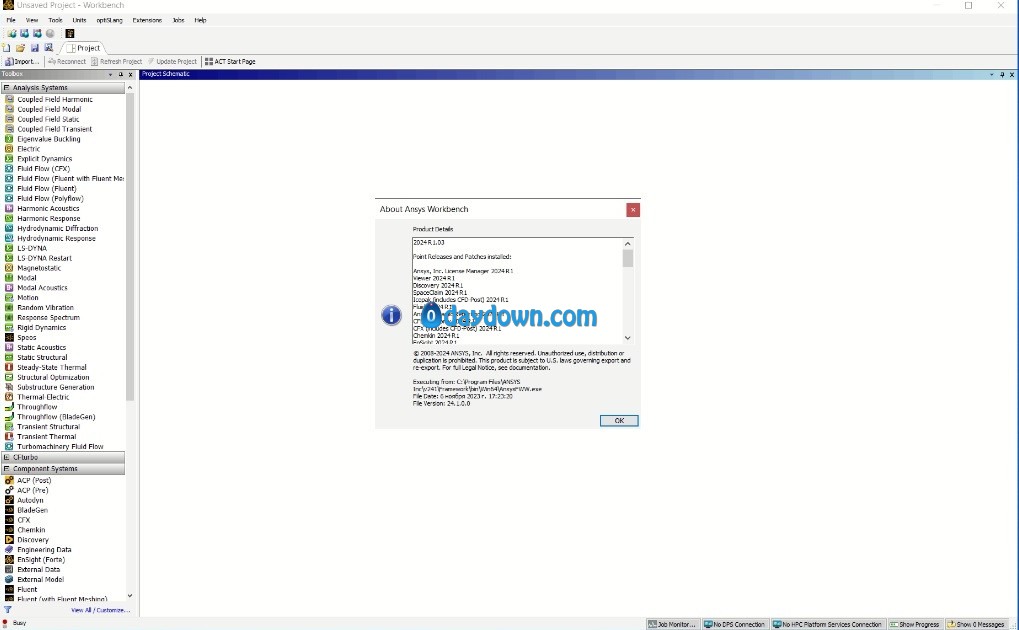Select the Steady-State Thermal icon
Image resolution: width=1019 pixels, height=630 pixels.
9,367
